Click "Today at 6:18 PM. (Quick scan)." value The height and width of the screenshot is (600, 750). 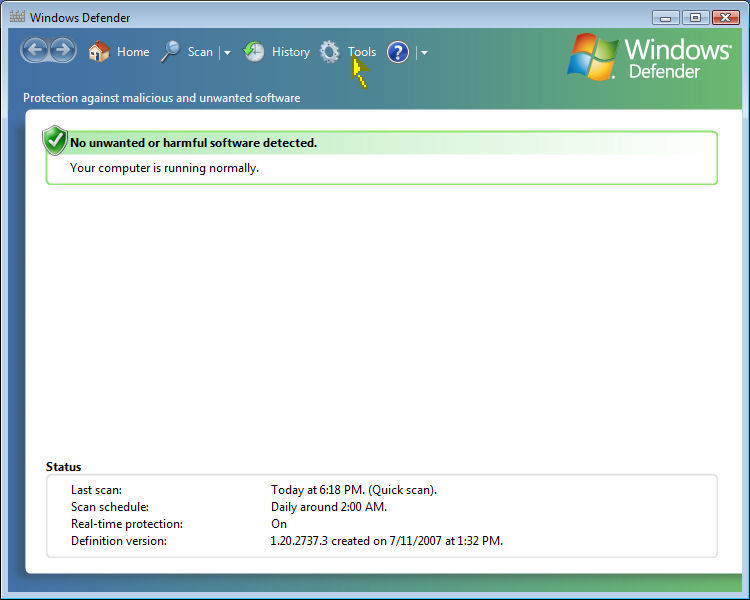point(353,490)
